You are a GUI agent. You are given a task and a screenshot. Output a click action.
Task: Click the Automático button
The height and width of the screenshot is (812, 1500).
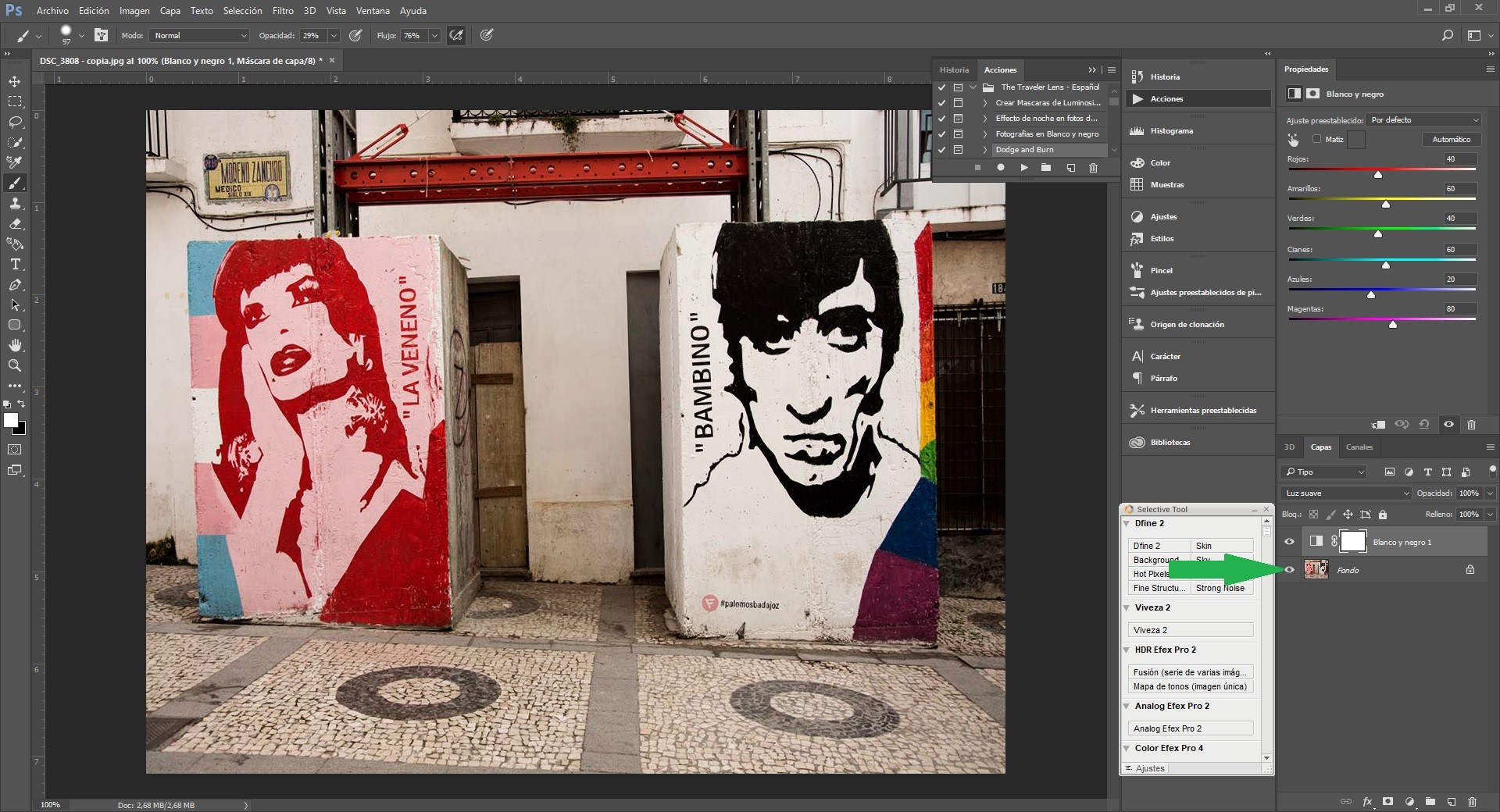click(1451, 139)
